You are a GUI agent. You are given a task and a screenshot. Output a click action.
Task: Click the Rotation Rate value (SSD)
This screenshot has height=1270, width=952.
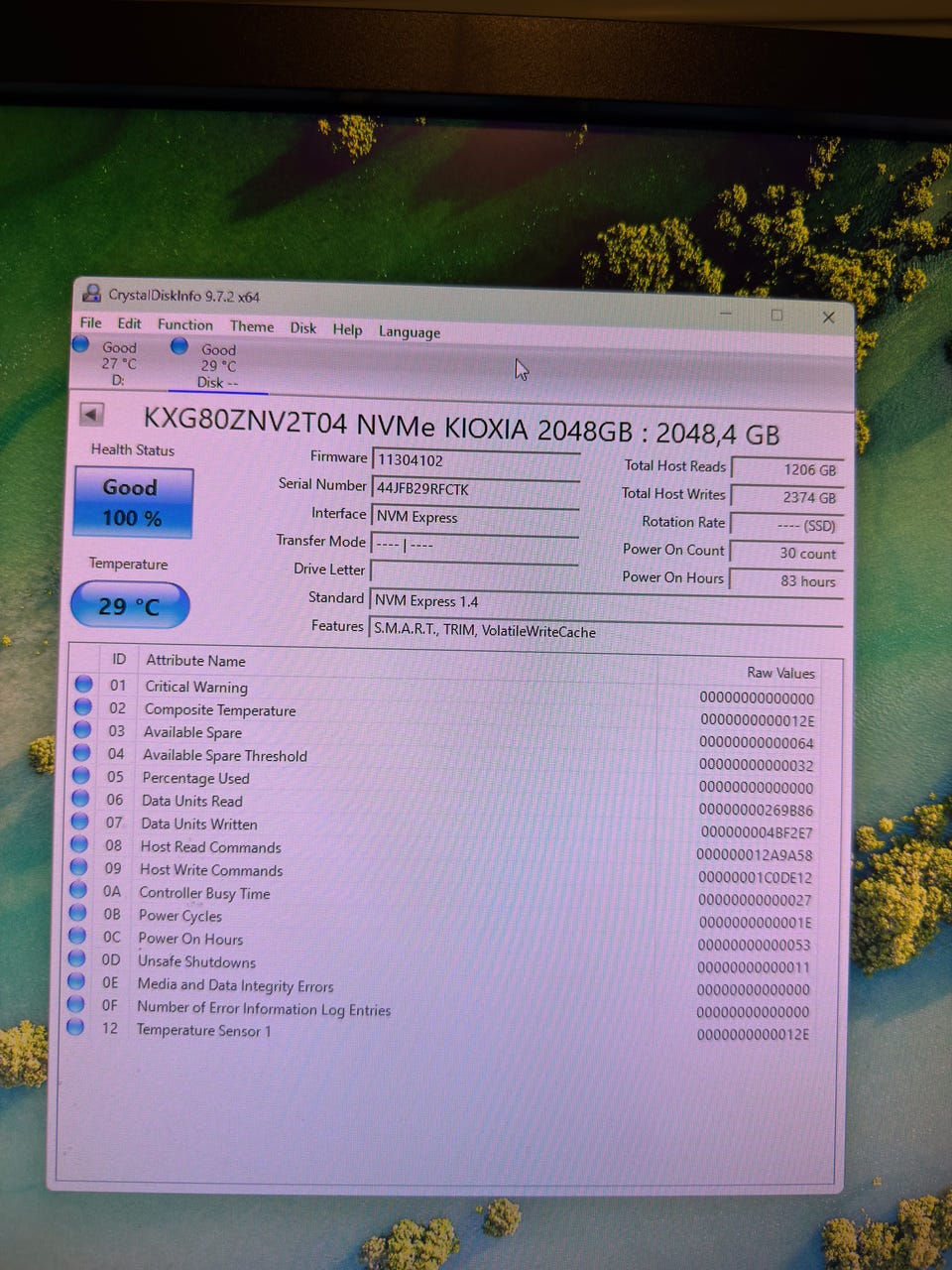786,525
